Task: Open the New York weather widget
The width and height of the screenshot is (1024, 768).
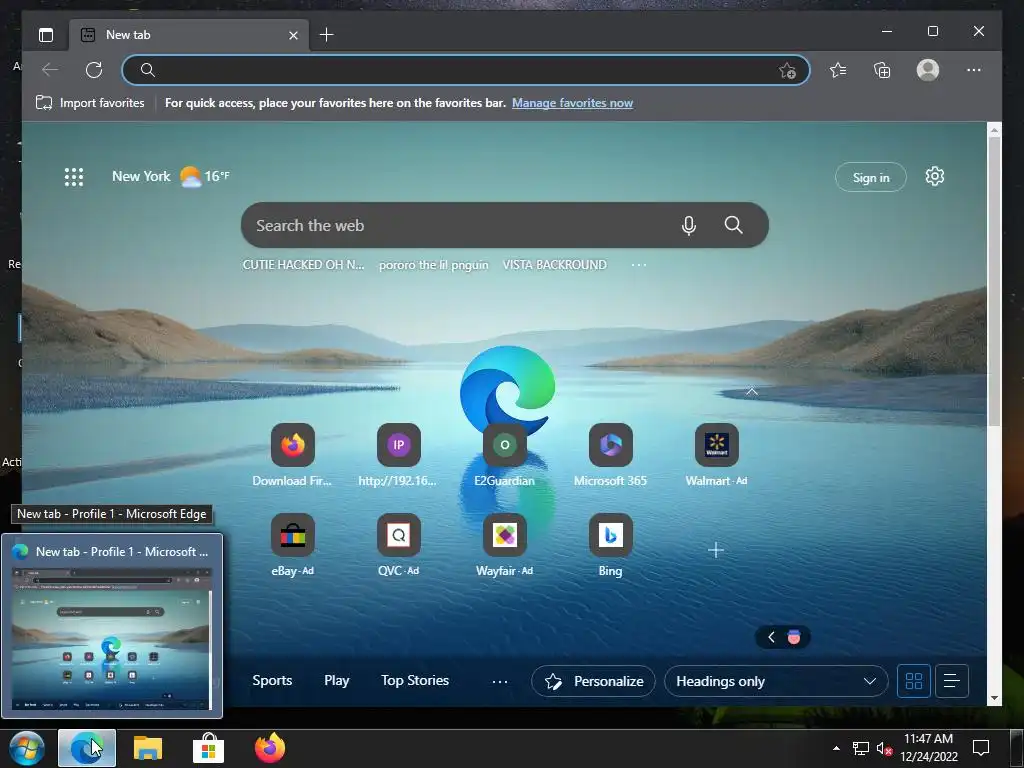Action: click(x=170, y=176)
